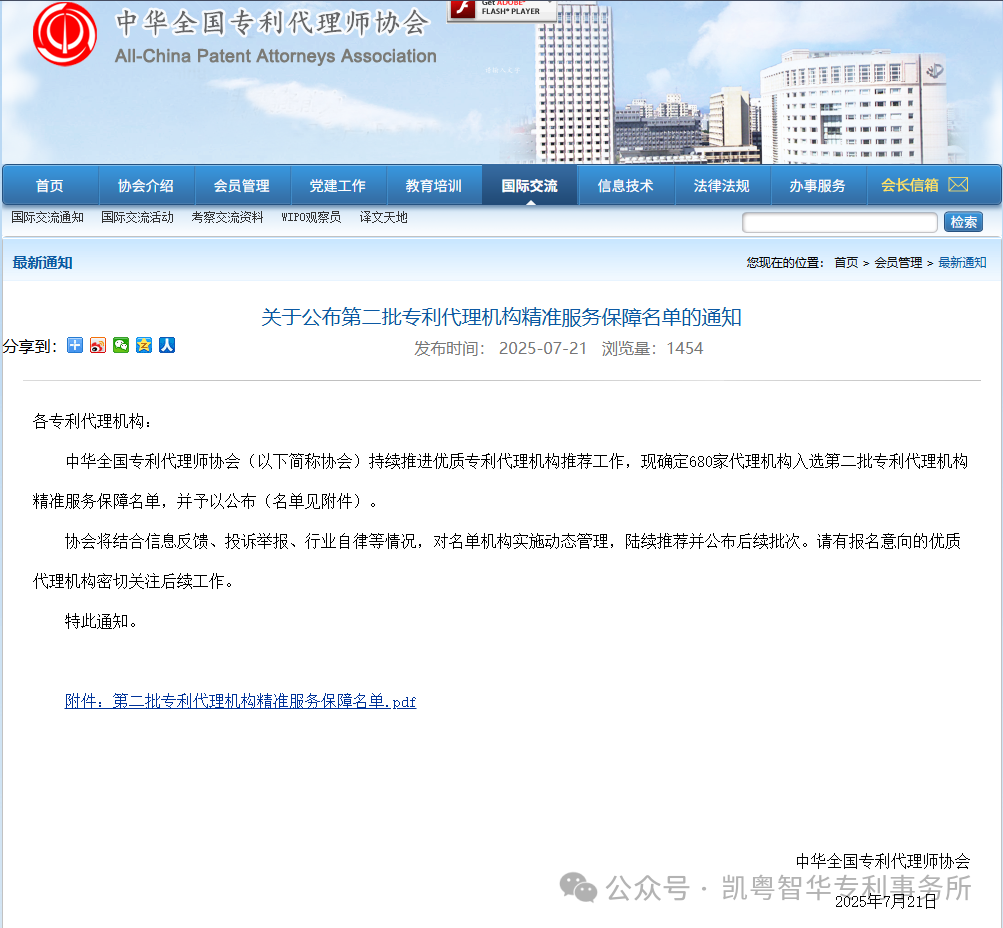Screen dimensions: 1003x928
Task: Open more sharing options with plus icon
Action: (x=74, y=345)
